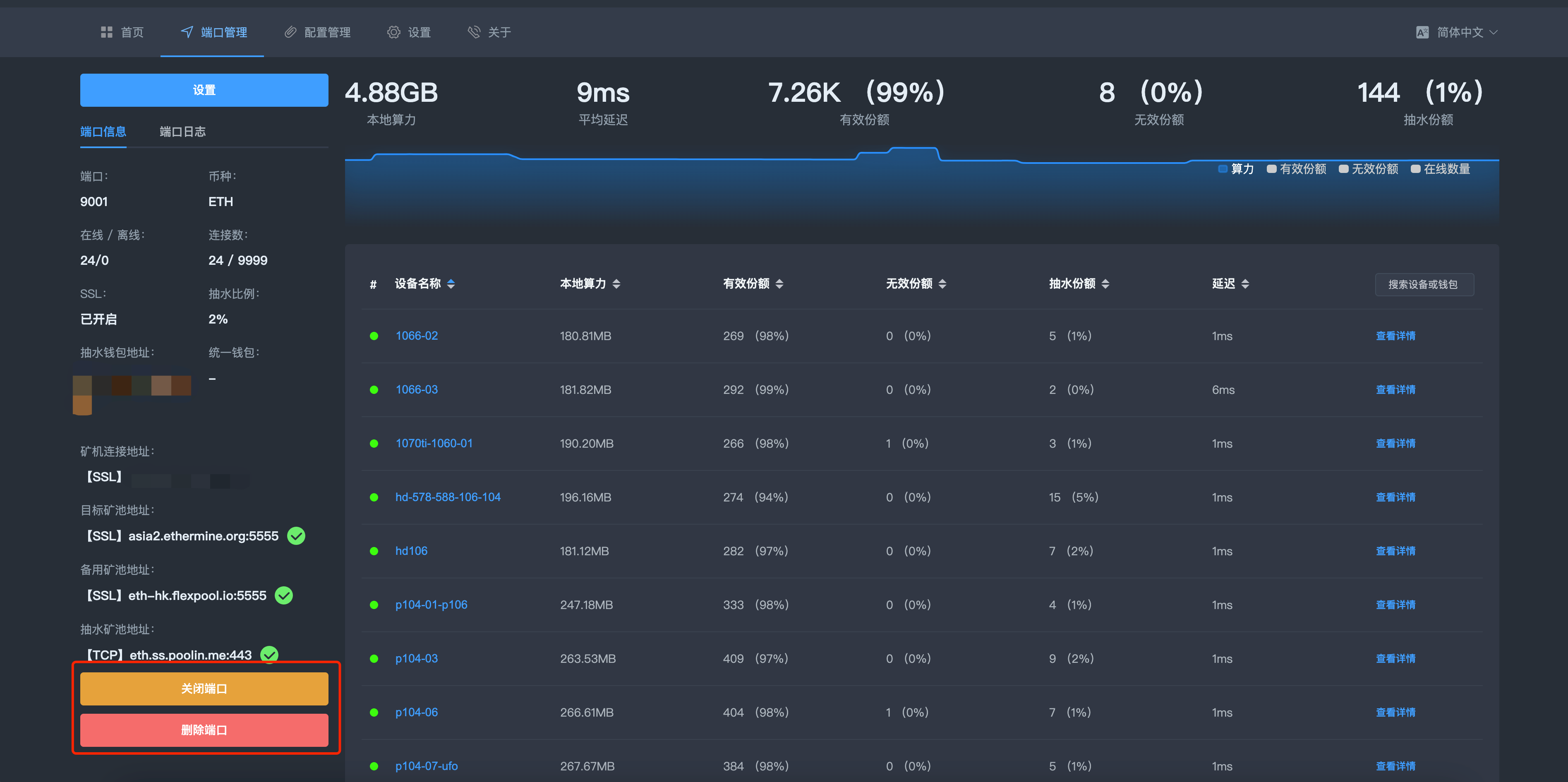Click the About phone icon

click(474, 32)
